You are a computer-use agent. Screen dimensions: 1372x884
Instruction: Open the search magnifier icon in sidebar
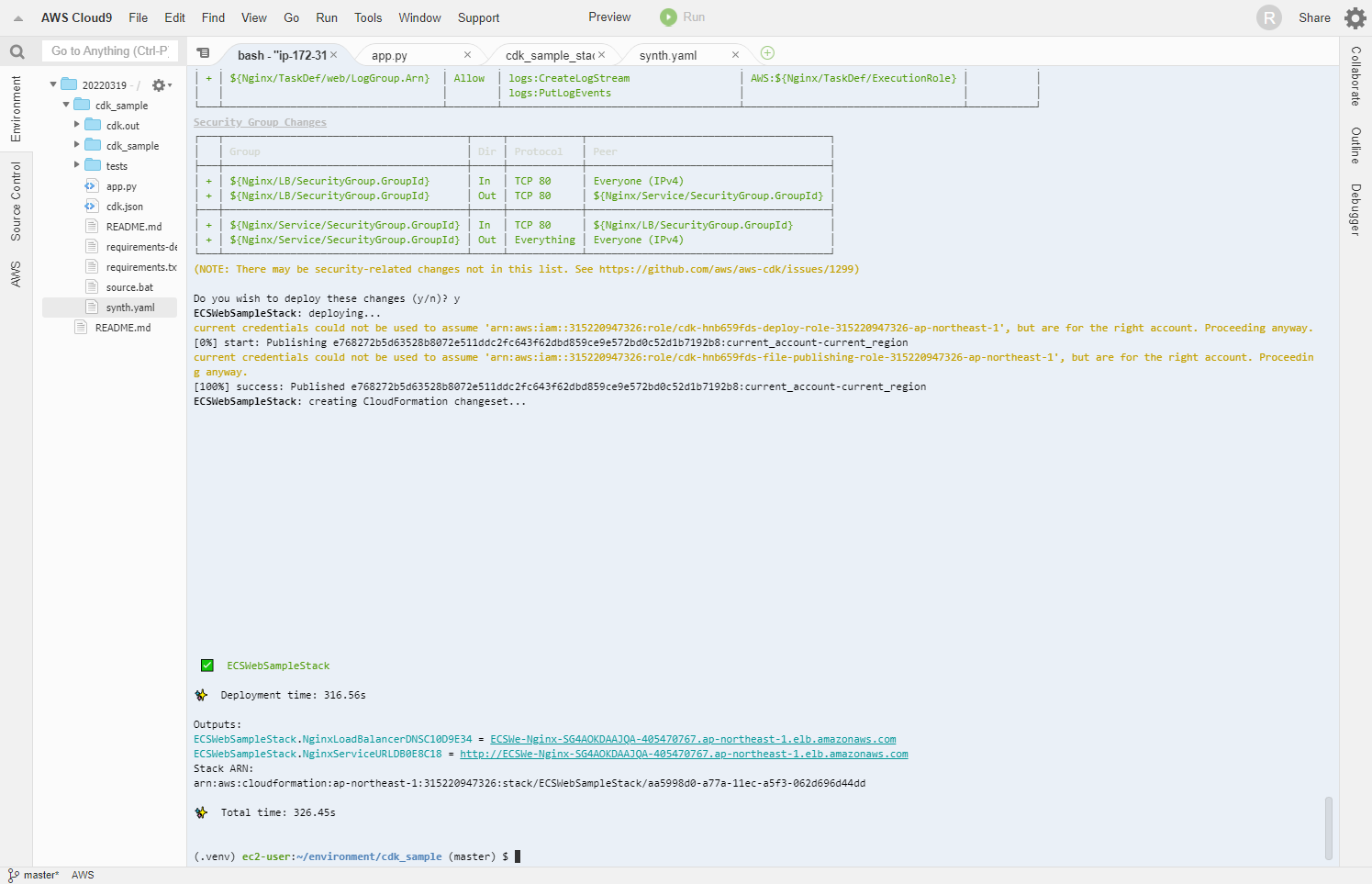click(x=17, y=51)
